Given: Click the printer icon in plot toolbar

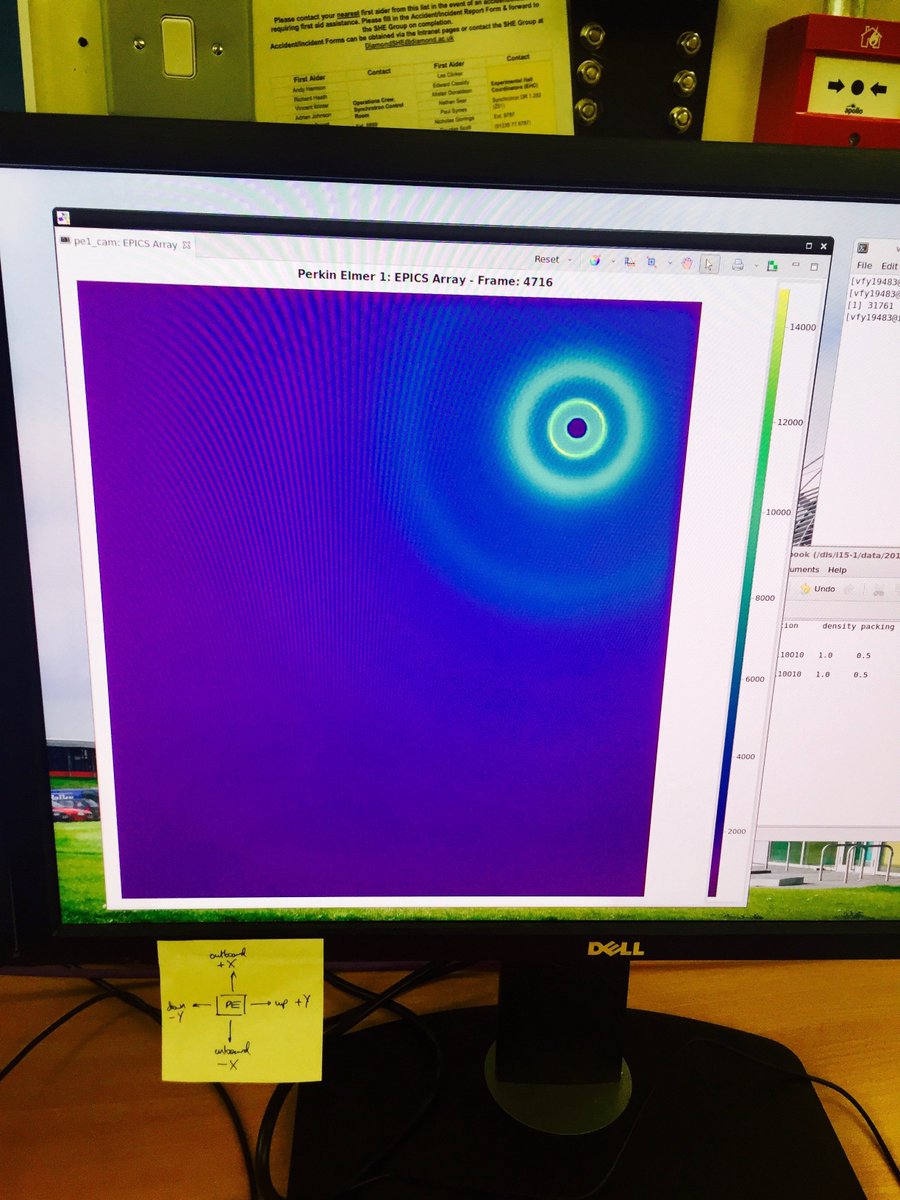Looking at the screenshot, I should tap(738, 264).
